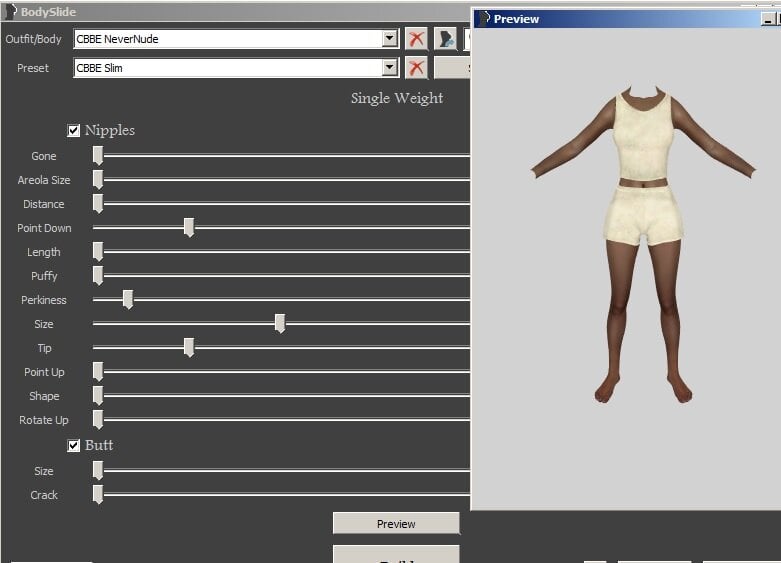Viewport: 781px width, 563px height.
Task: Click the Butt Size slider handle
Action: (98, 470)
